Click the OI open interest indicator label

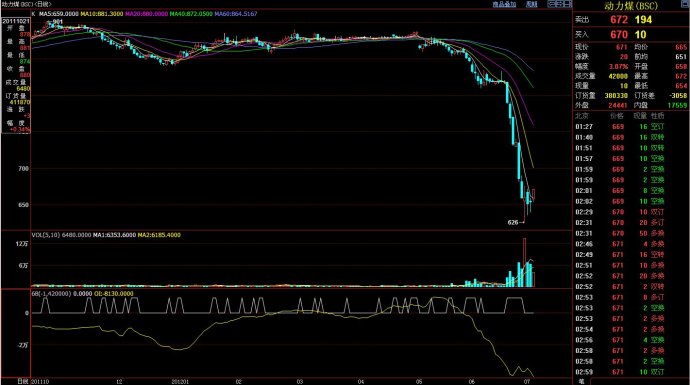pos(114,293)
